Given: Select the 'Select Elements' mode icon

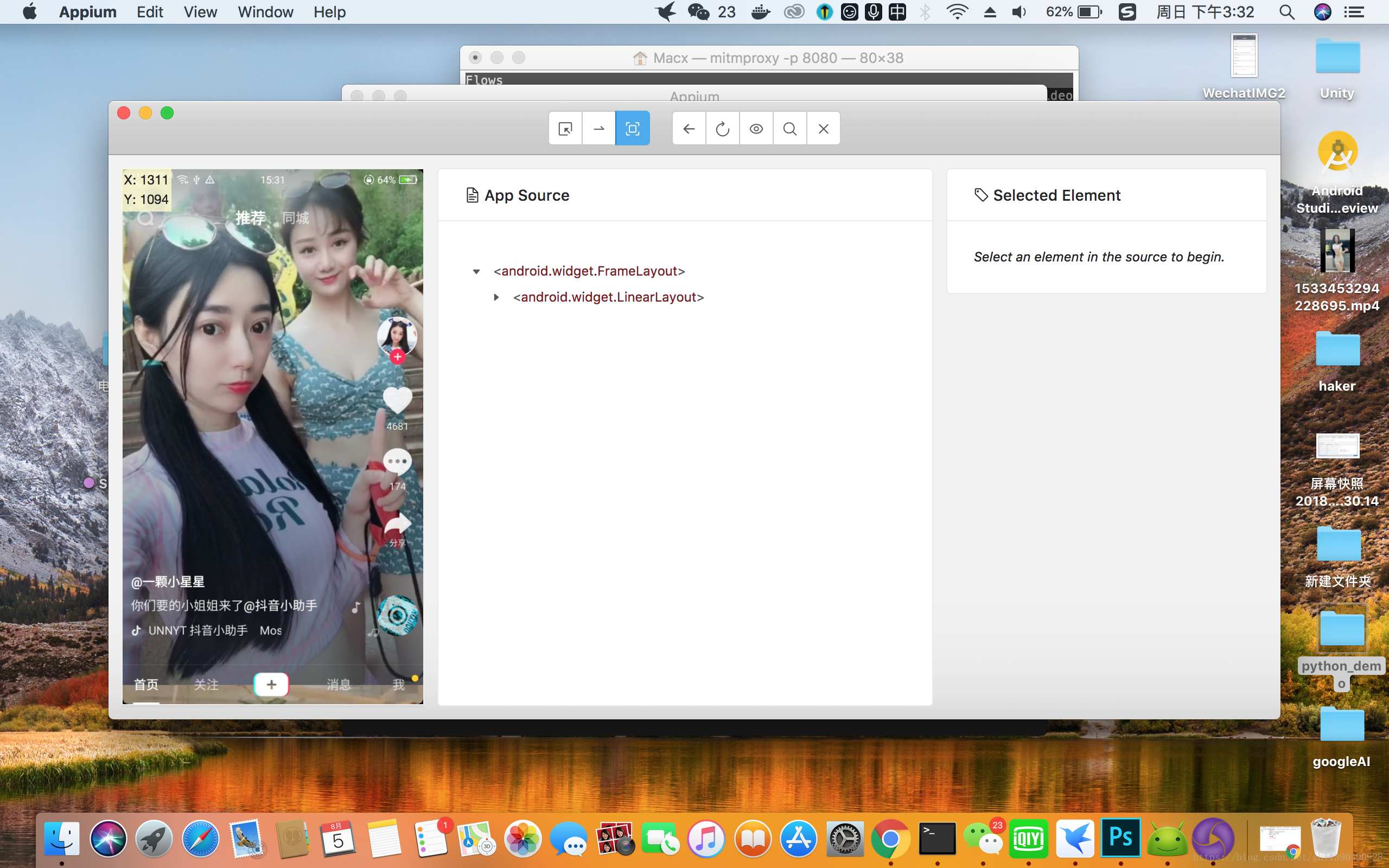Looking at the screenshot, I should point(565,129).
